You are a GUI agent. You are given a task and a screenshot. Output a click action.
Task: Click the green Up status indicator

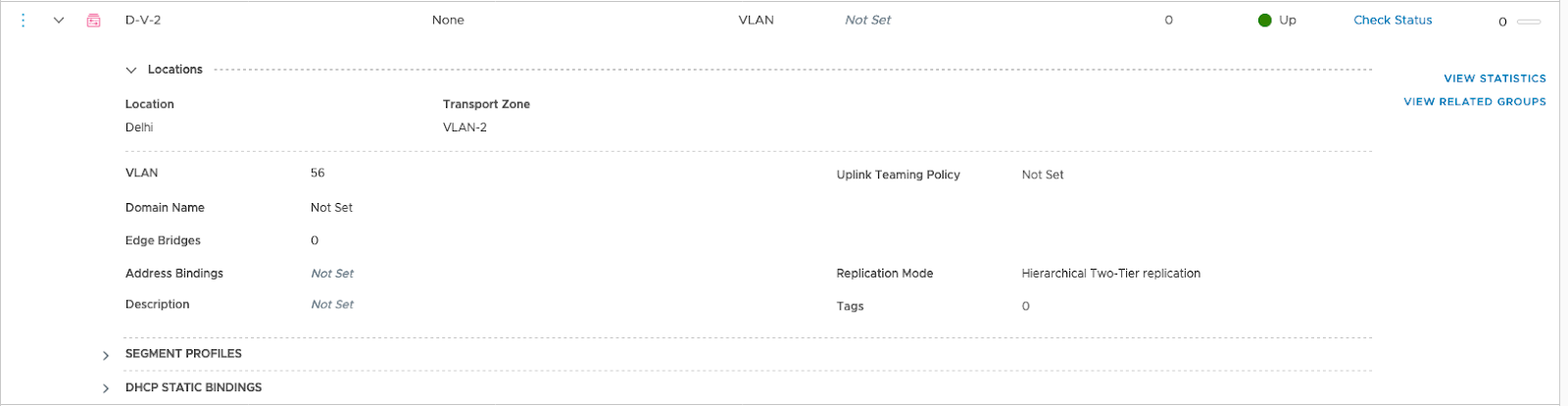[1265, 20]
